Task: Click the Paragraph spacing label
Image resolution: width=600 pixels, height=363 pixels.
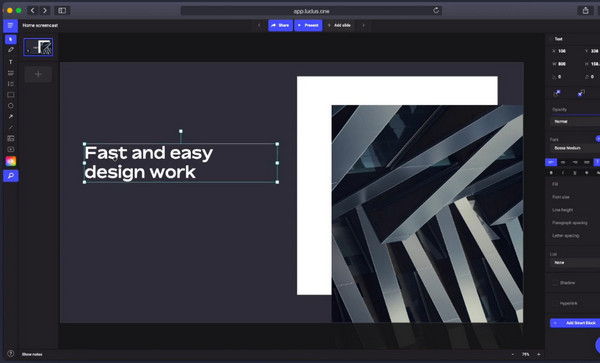Action: click(569, 223)
